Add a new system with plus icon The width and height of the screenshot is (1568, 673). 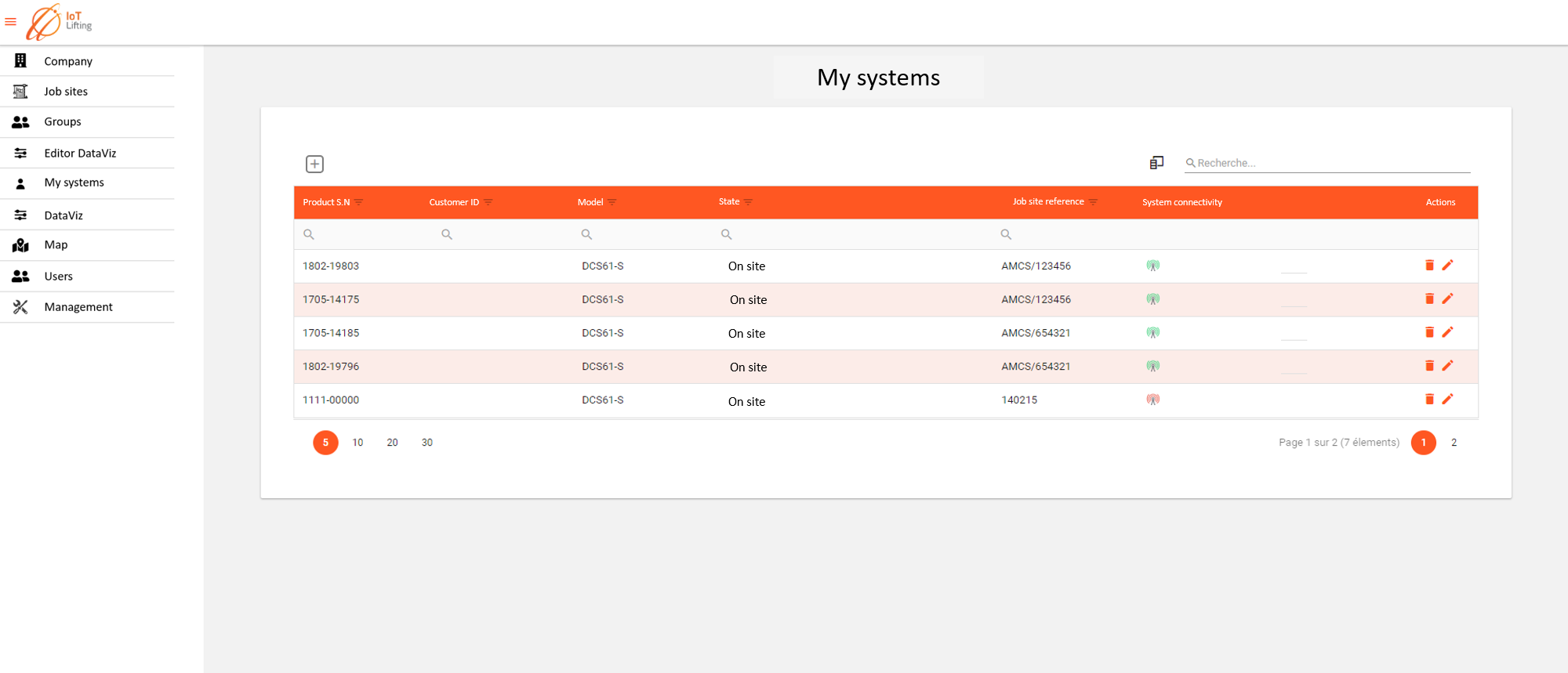(x=314, y=164)
